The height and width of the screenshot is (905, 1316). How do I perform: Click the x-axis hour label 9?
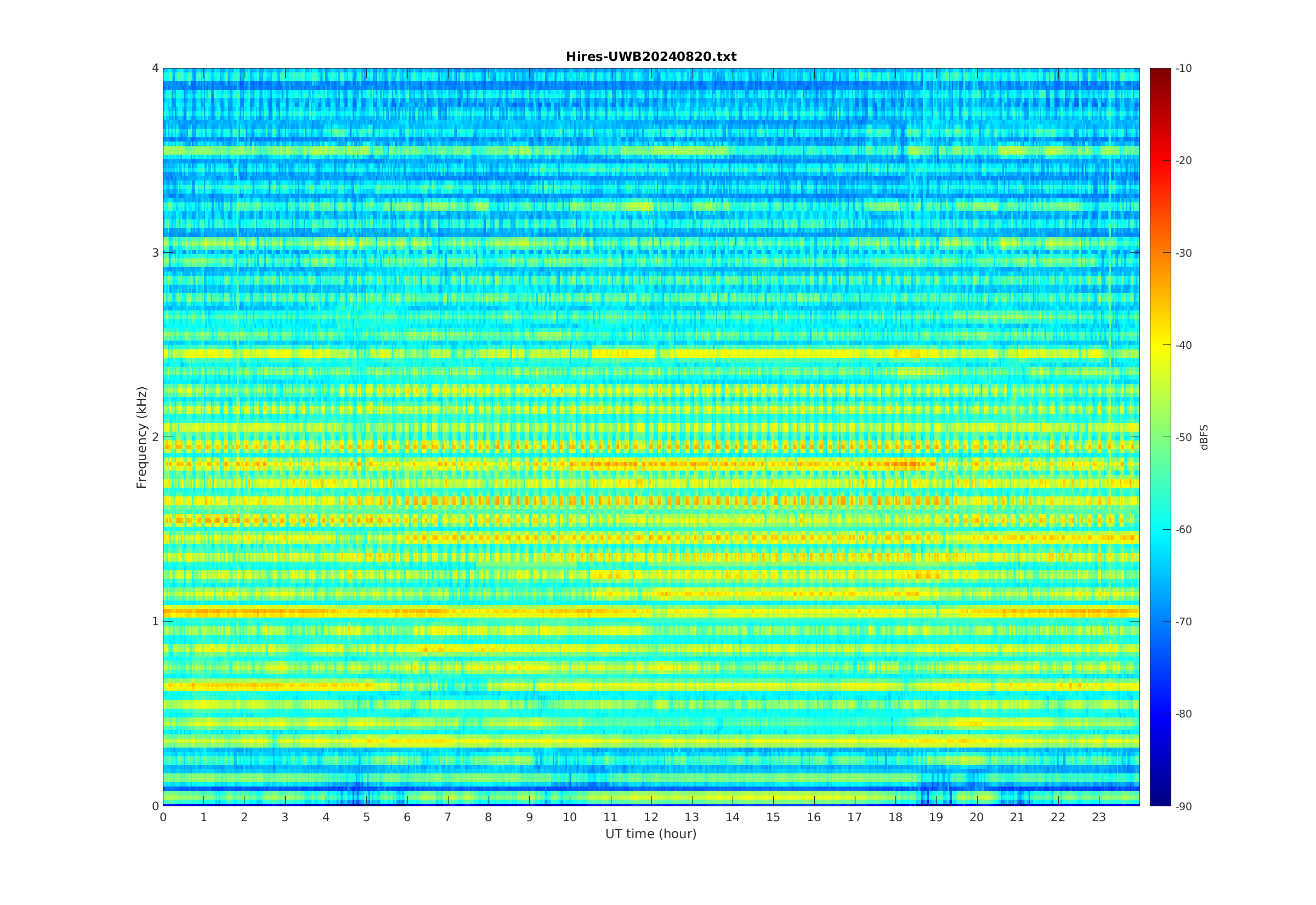point(529,817)
